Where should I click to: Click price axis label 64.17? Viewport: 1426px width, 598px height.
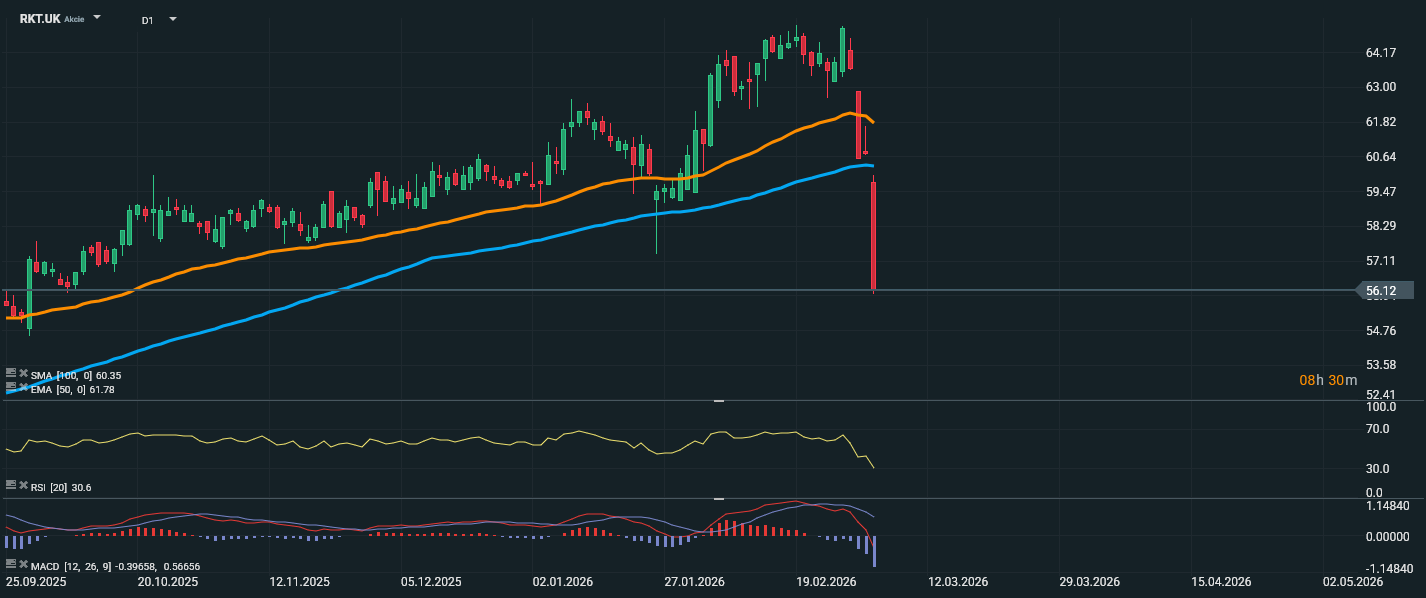(x=1381, y=52)
